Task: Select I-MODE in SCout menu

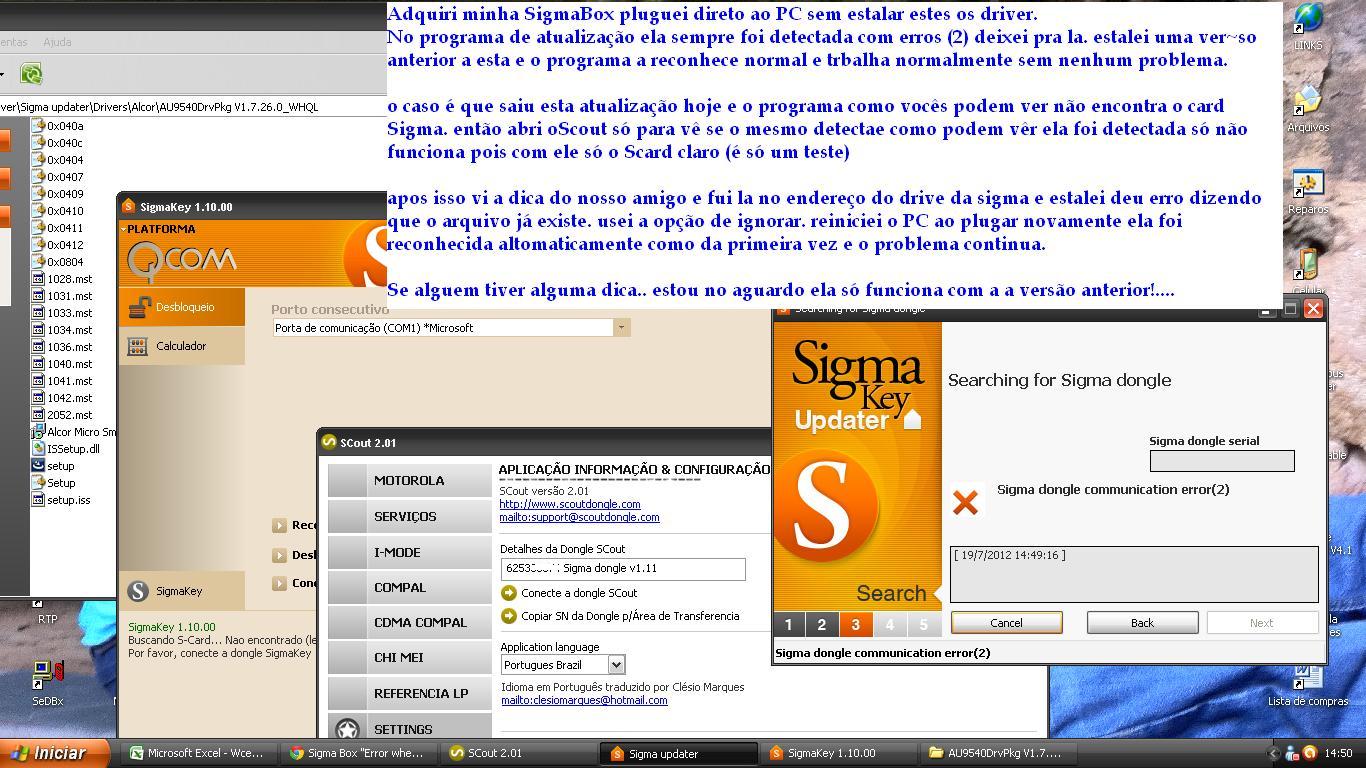Action: tap(410, 553)
